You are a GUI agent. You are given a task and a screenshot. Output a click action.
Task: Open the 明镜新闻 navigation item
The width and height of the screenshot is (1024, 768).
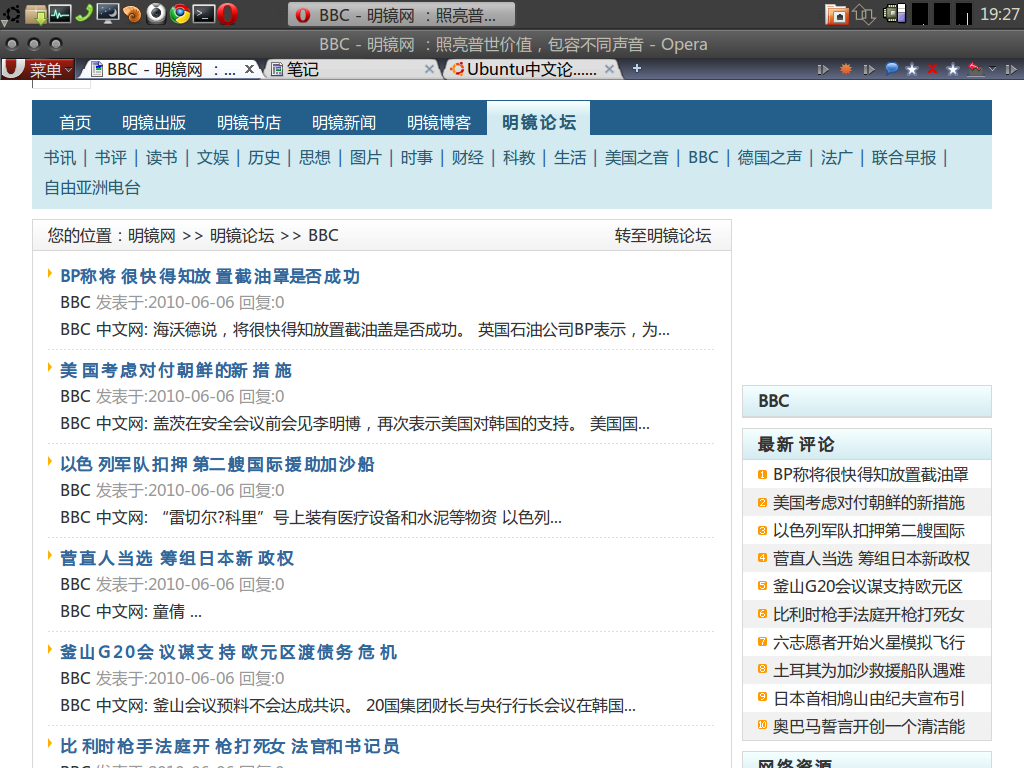click(x=344, y=122)
